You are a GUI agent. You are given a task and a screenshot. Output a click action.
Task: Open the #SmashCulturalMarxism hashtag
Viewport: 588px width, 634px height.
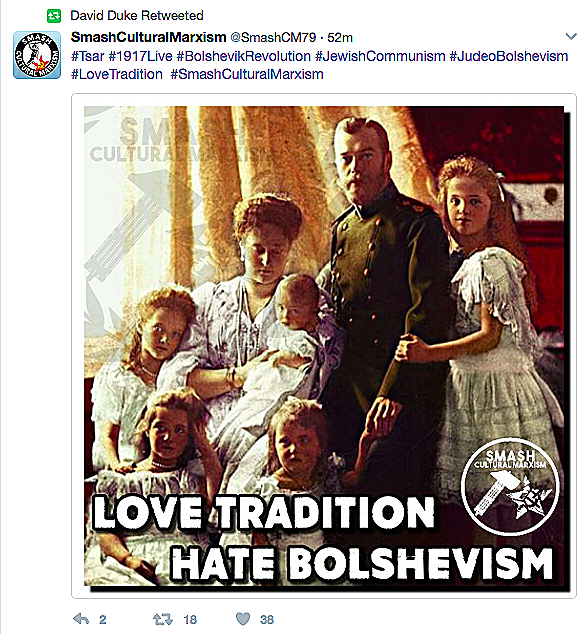pyautogui.click(x=247, y=74)
